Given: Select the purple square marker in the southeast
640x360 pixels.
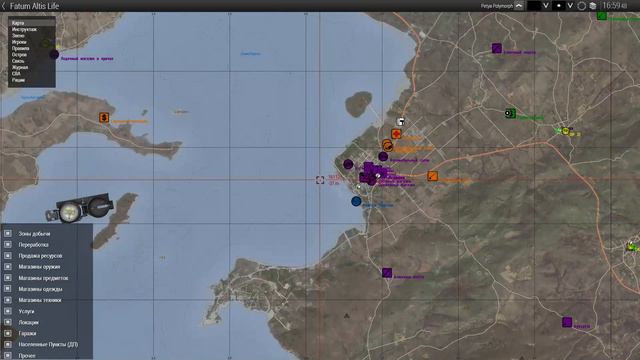Looking at the screenshot, I should tap(567, 322).
